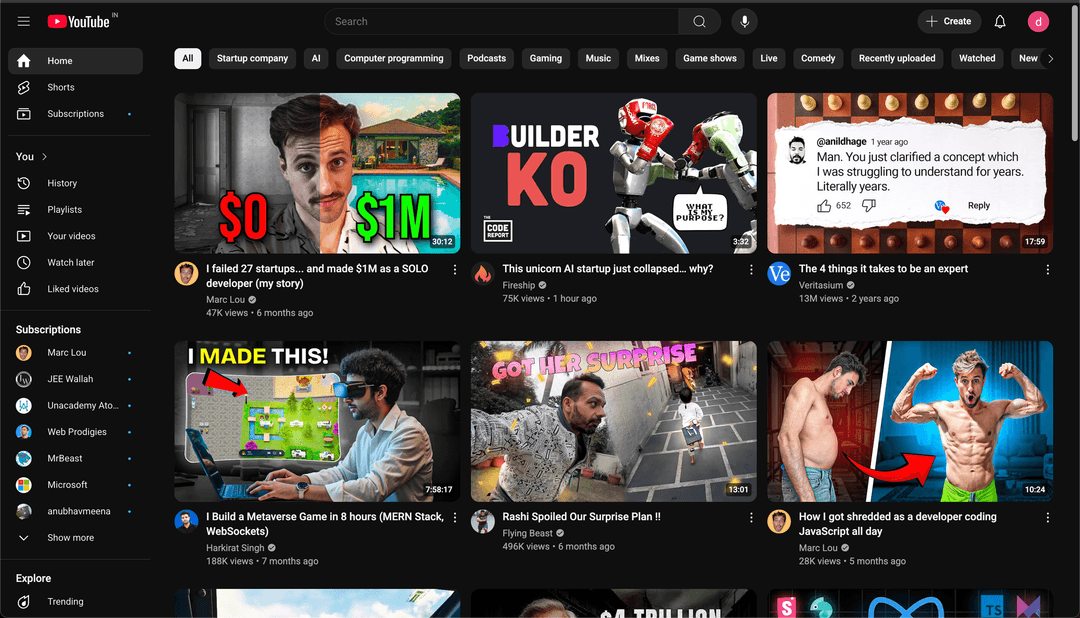1080x618 pixels.
Task: Click Fireship channel avatar
Action: pyautogui.click(x=483, y=274)
